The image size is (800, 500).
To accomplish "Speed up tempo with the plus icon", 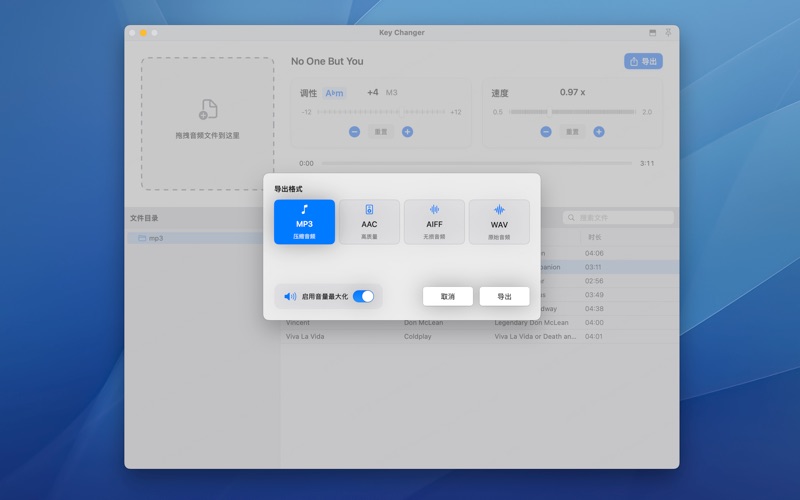I will [x=598, y=132].
